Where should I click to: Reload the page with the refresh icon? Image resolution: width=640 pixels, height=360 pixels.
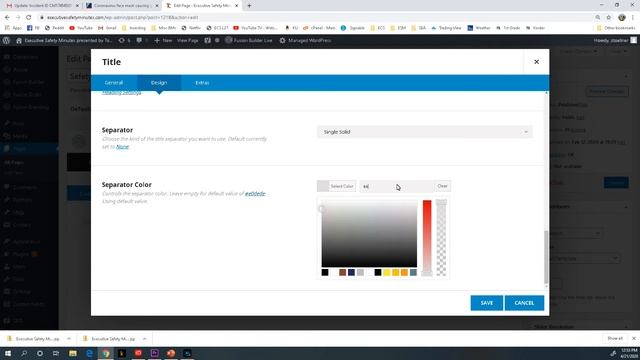(x=29, y=17)
